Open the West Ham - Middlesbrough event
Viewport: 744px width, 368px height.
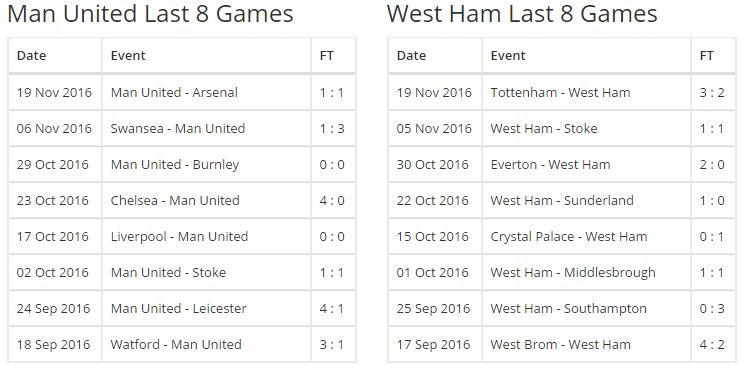click(573, 273)
